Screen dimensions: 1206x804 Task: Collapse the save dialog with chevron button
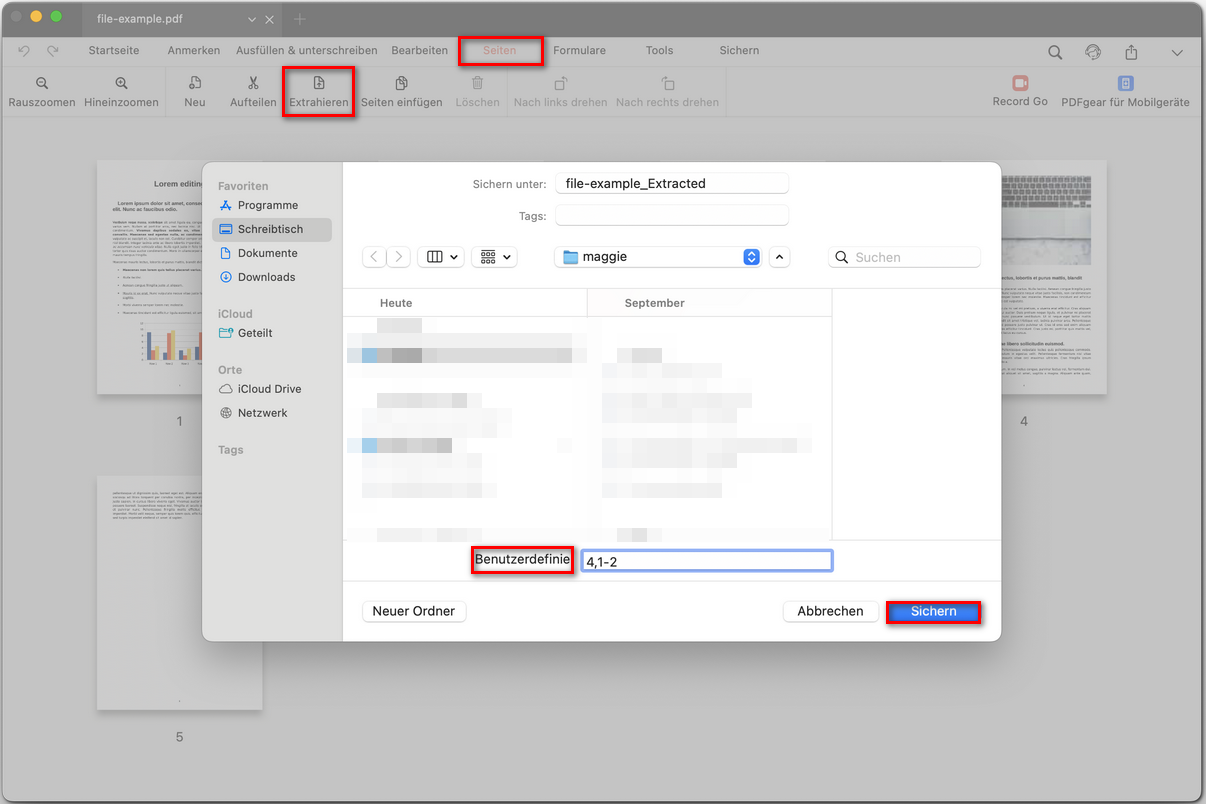(780, 257)
